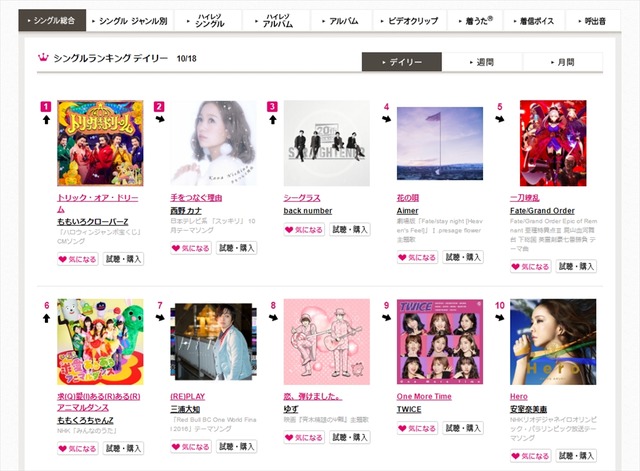Click the rank 1 badge icon
The height and width of the screenshot is (471, 640).
[46, 107]
